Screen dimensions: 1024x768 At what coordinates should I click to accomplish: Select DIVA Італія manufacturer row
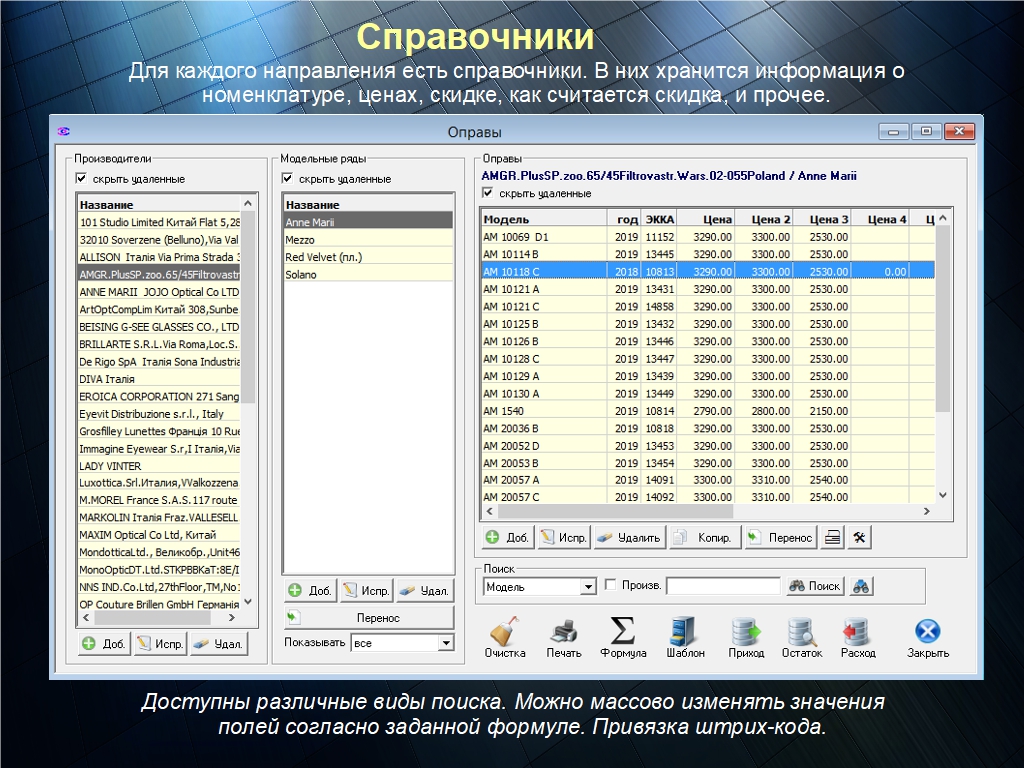pos(107,379)
